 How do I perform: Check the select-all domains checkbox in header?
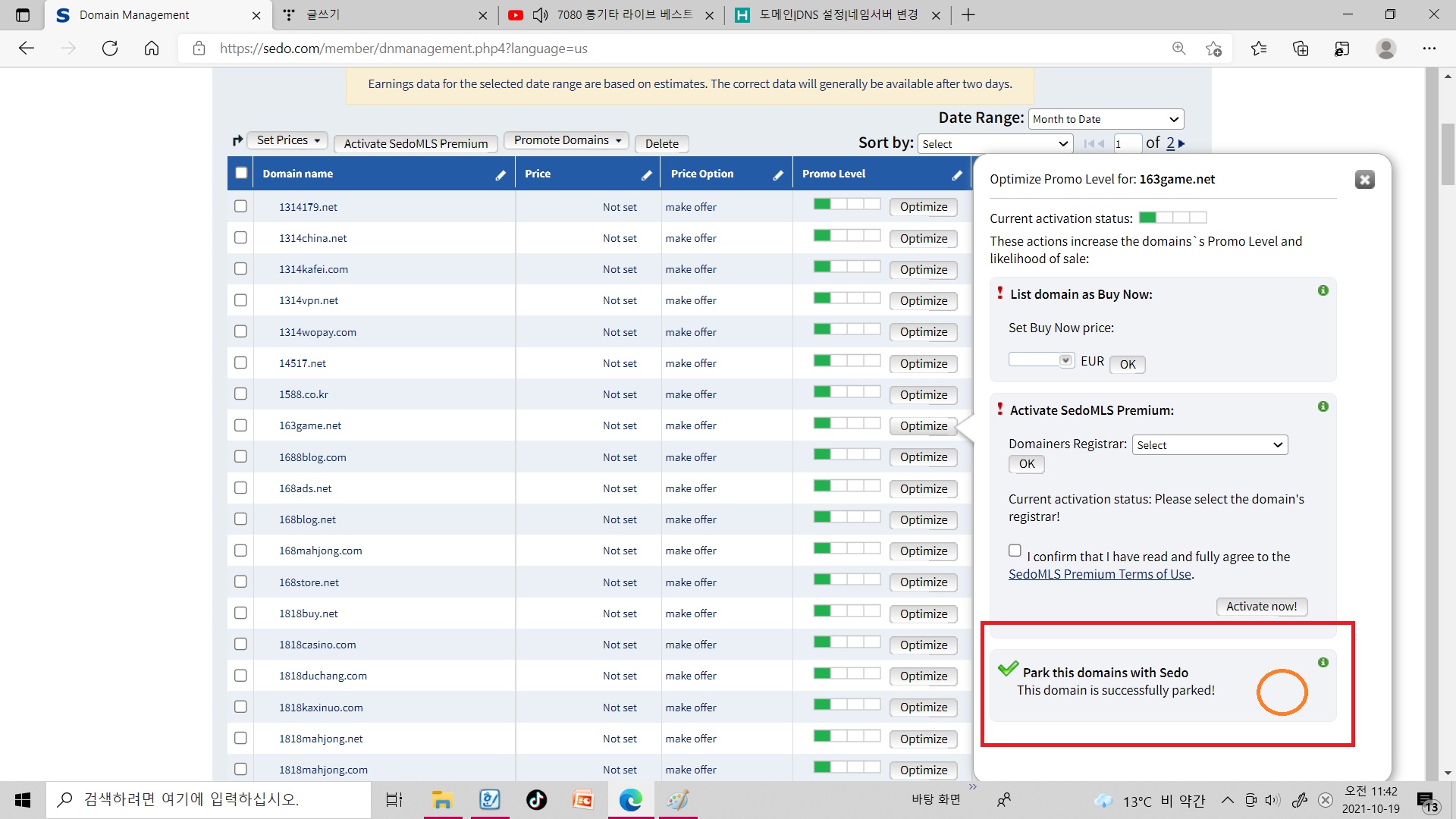[241, 173]
